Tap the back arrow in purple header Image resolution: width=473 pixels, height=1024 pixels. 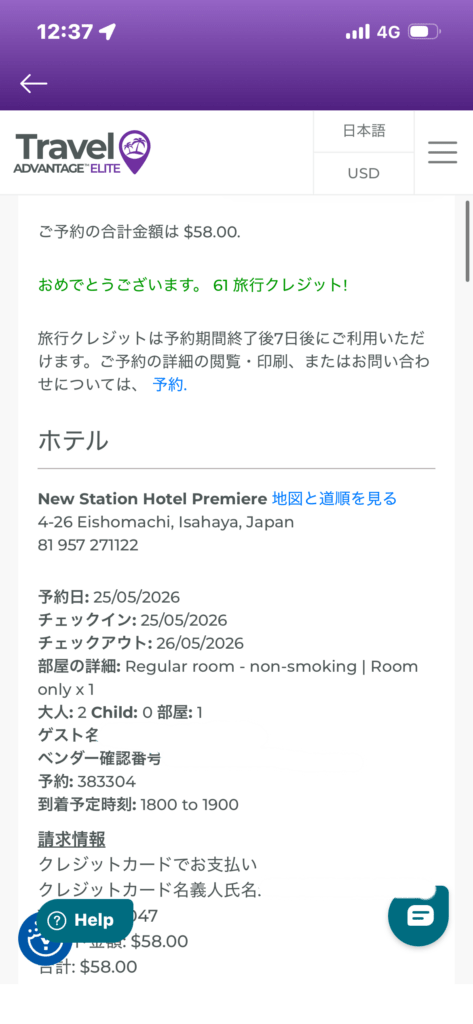click(33, 84)
